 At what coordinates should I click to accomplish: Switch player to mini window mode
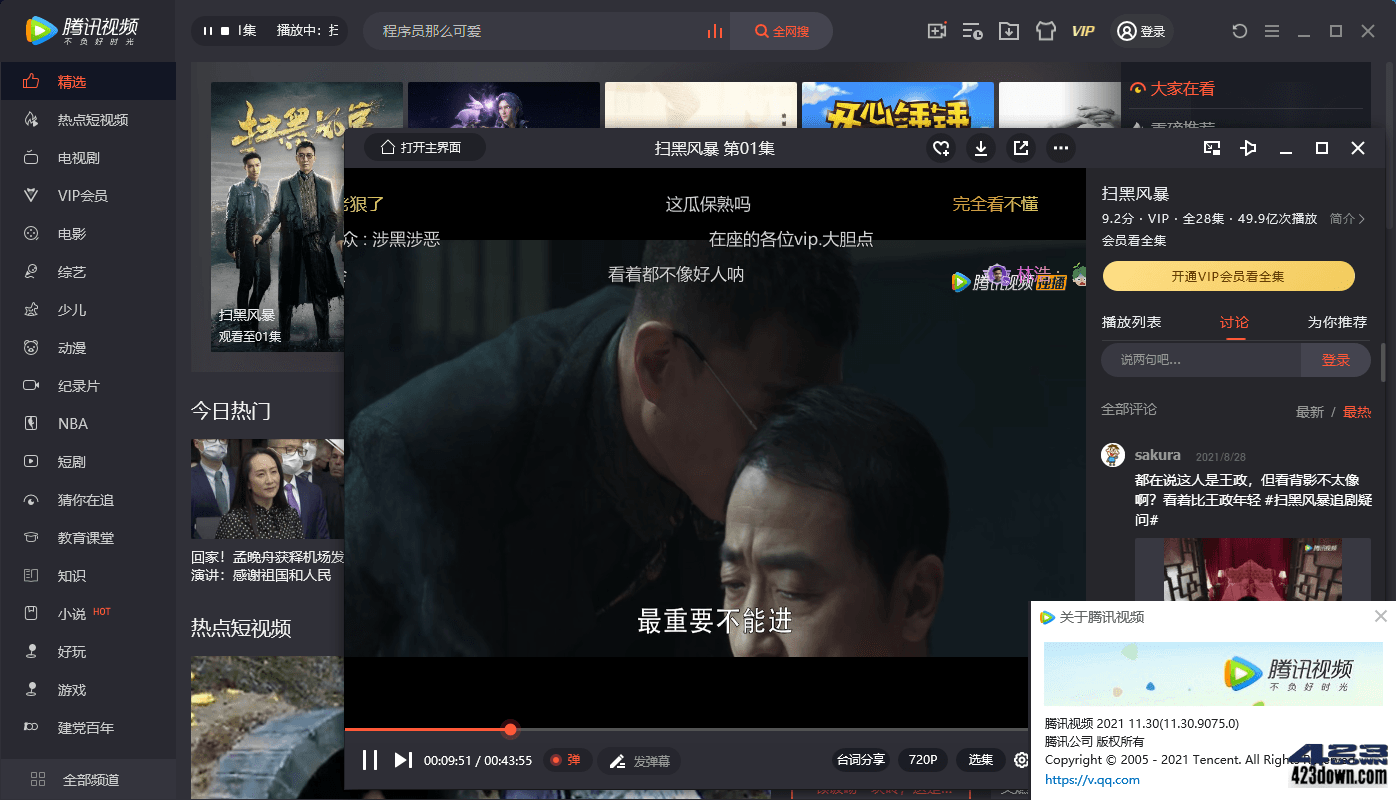(x=1212, y=148)
